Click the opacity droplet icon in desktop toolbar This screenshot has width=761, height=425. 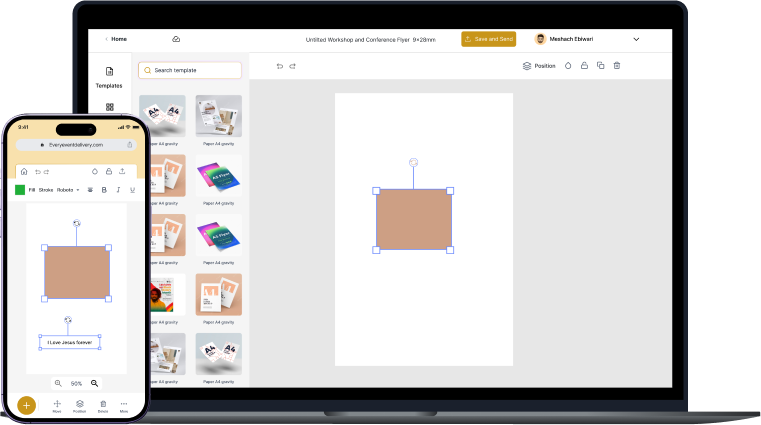[x=568, y=66]
